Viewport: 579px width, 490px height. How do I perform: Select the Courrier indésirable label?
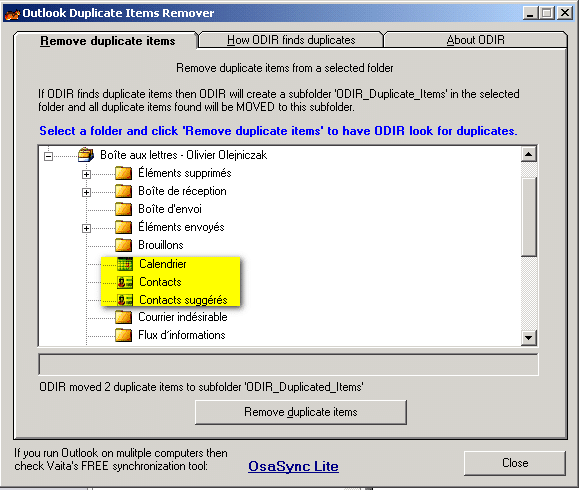(183, 317)
